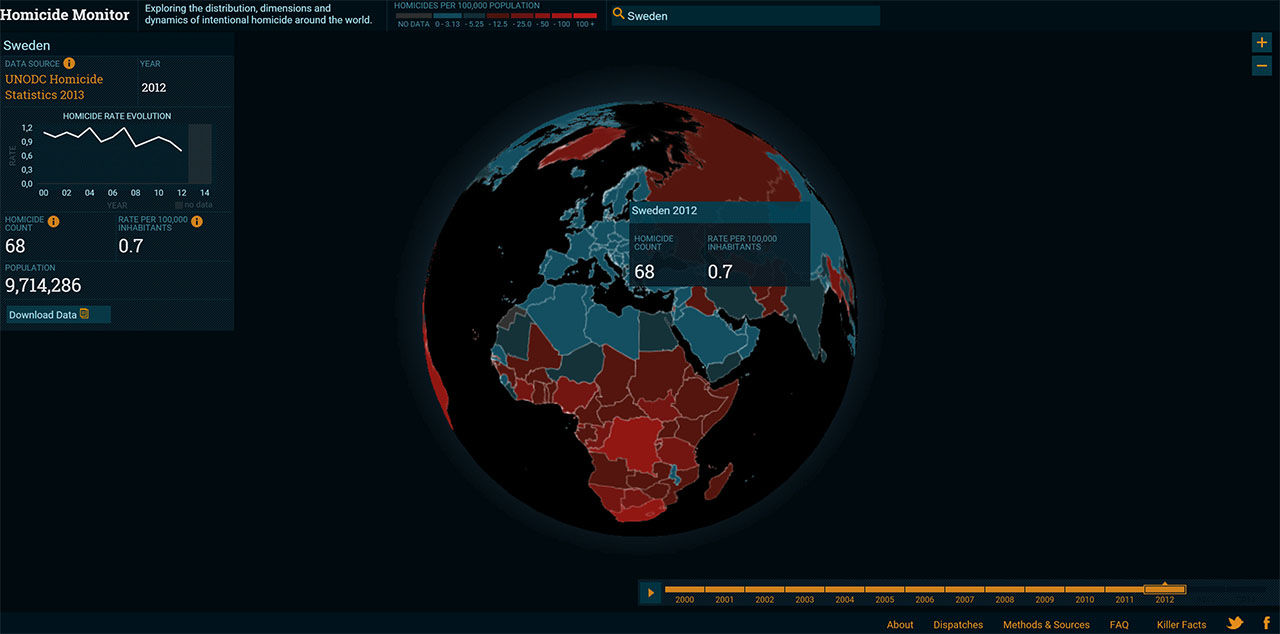This screenshot has height=634, width=1280.
Task: Open the About page
Action: click(900, 624)
